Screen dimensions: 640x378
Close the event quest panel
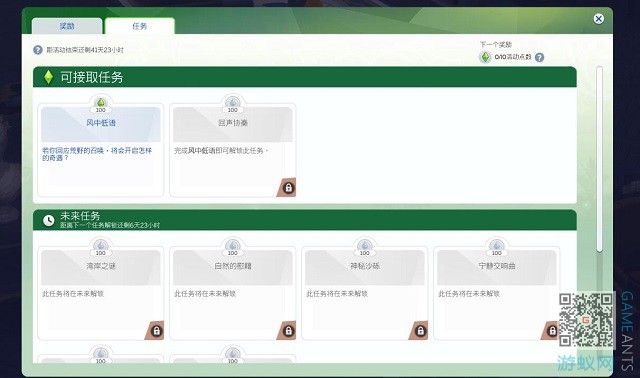click(598, 19)
